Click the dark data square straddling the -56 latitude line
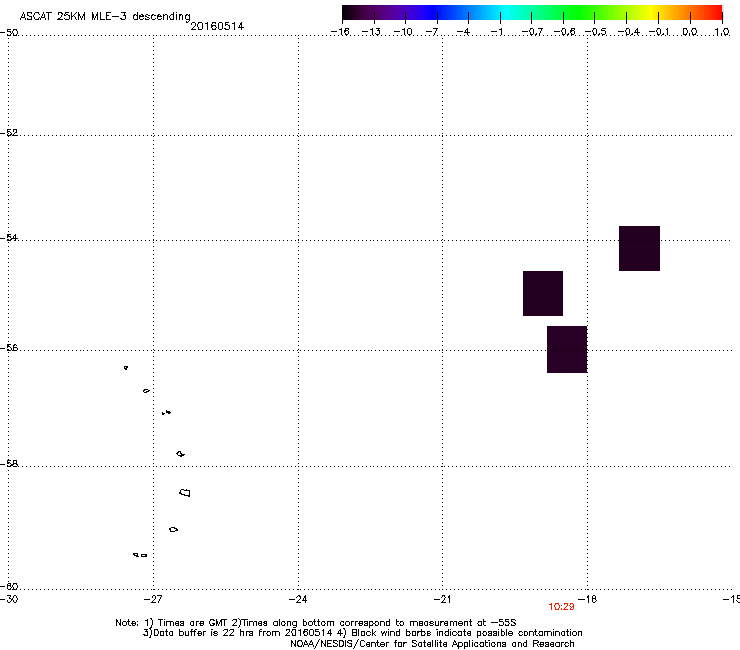 (x=567, y=349)
